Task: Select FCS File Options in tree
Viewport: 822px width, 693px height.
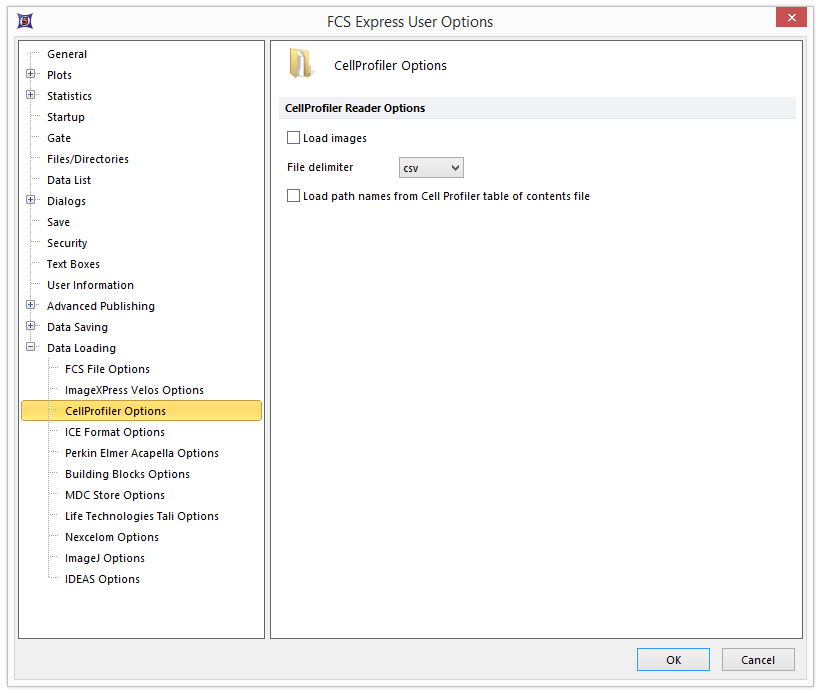Action: (107, 369)
